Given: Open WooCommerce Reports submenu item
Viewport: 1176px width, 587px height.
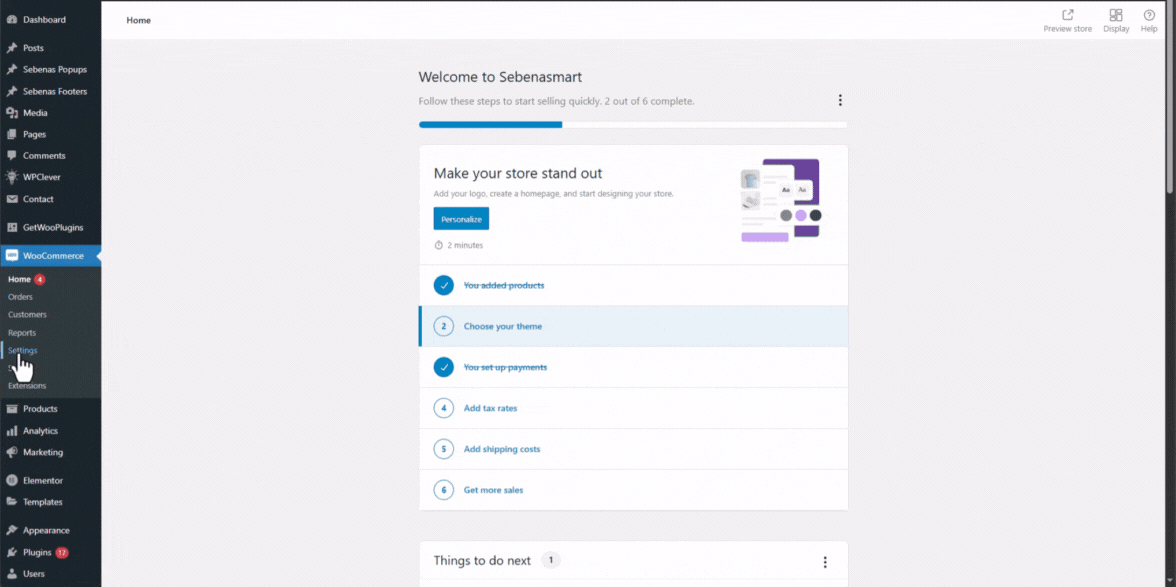Looking at the screenshot, I should (22, 333).
